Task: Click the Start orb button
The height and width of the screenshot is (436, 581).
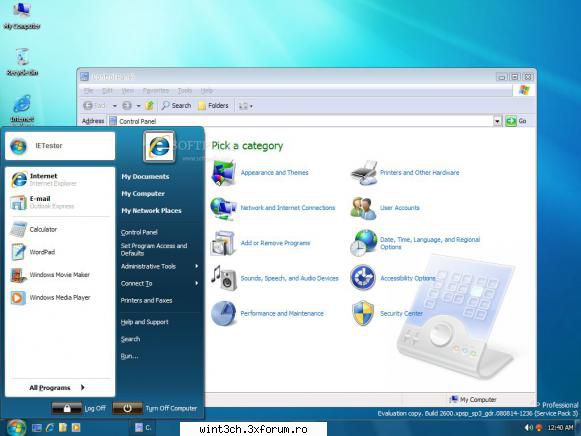Action: [x=16, y=427]
